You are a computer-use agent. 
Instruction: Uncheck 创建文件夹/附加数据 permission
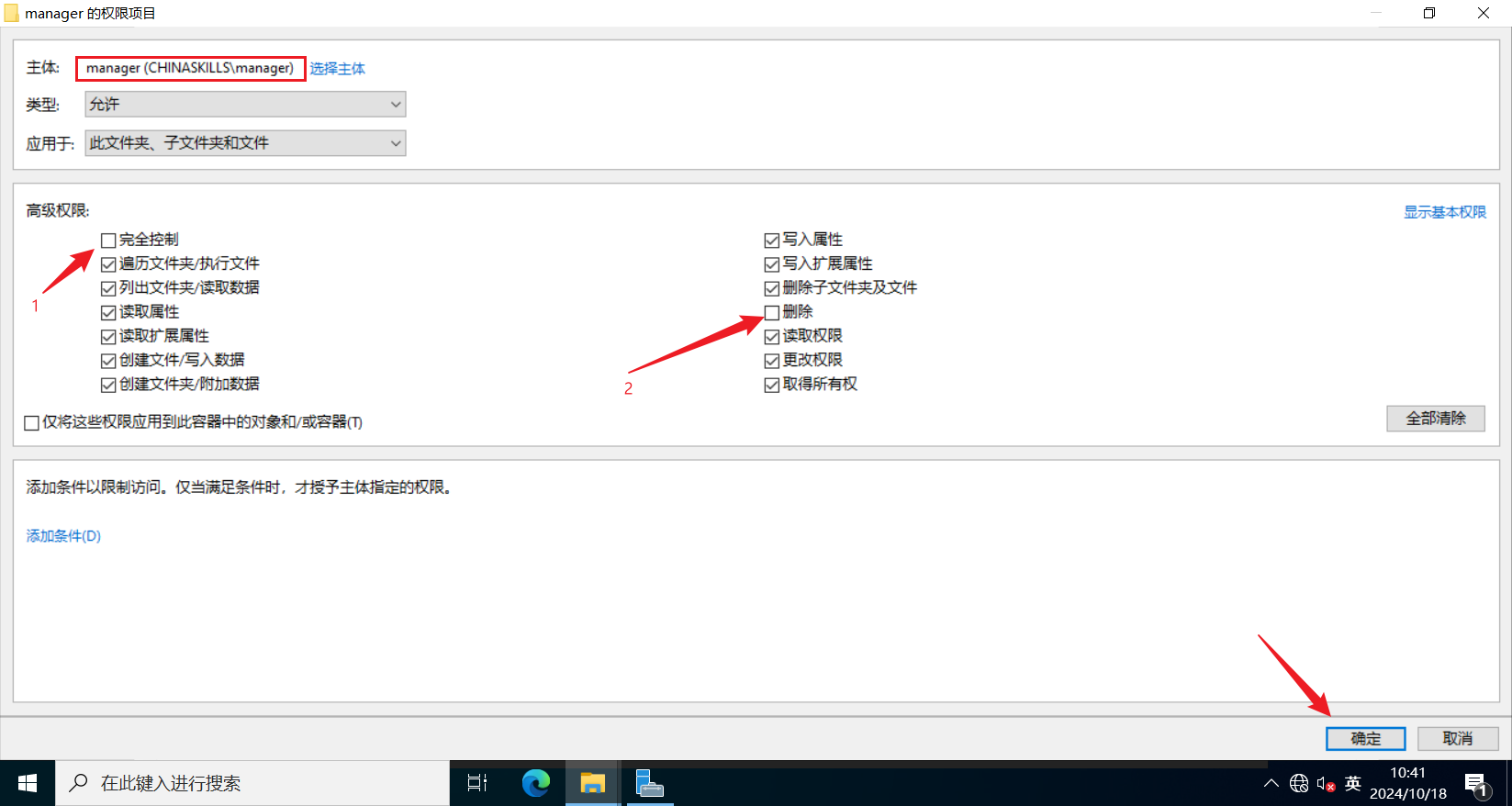click(108, 385)
